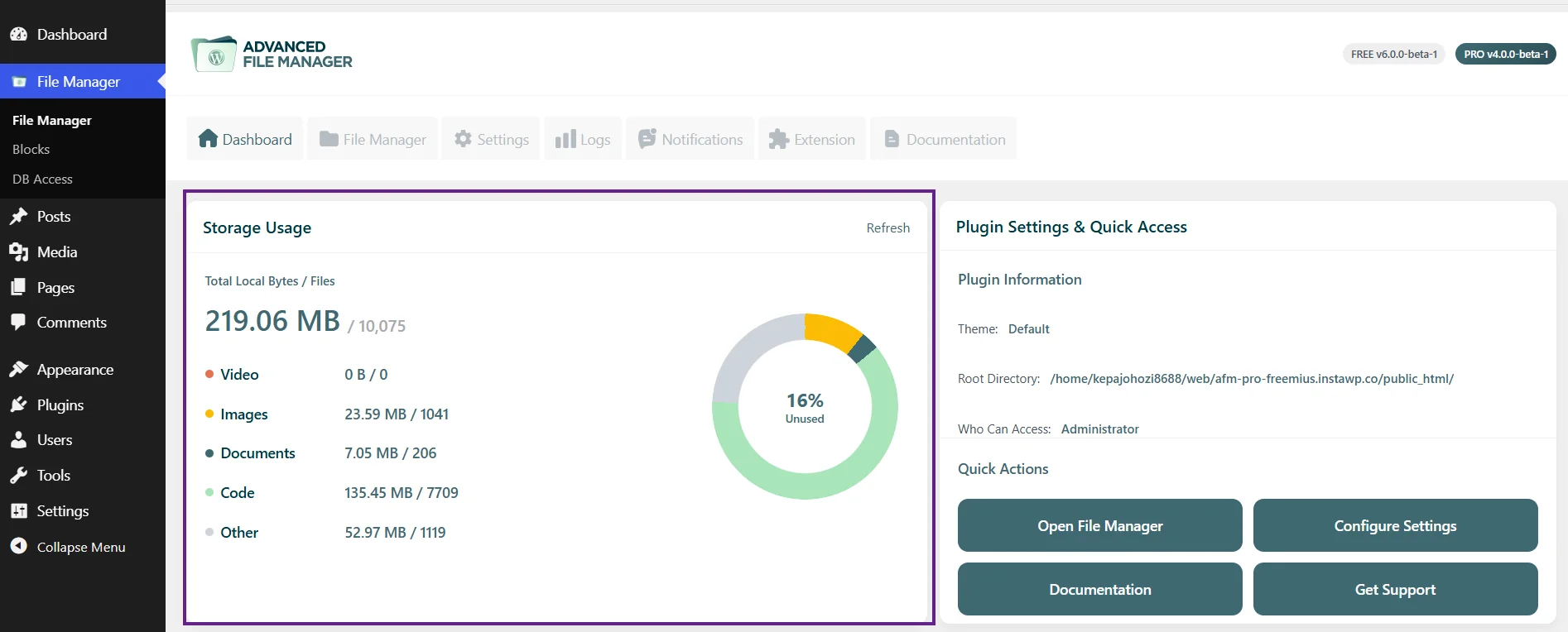Select File Manager submenu item
This screenshot has width=1568, height=632.
(52, 121)
